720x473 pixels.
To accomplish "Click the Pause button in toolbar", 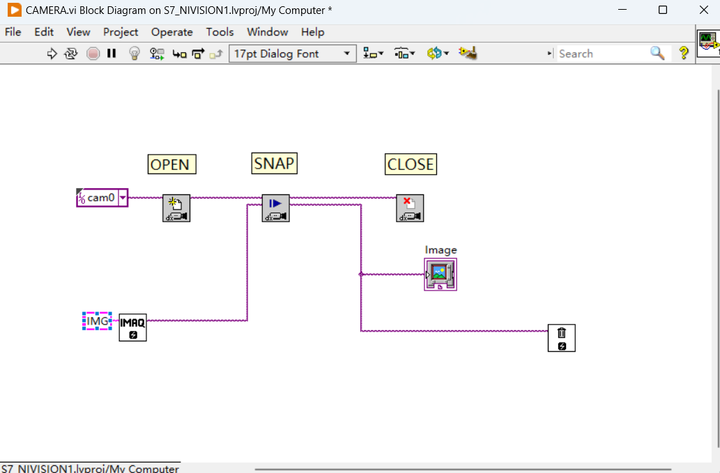I will pos(112,54).
